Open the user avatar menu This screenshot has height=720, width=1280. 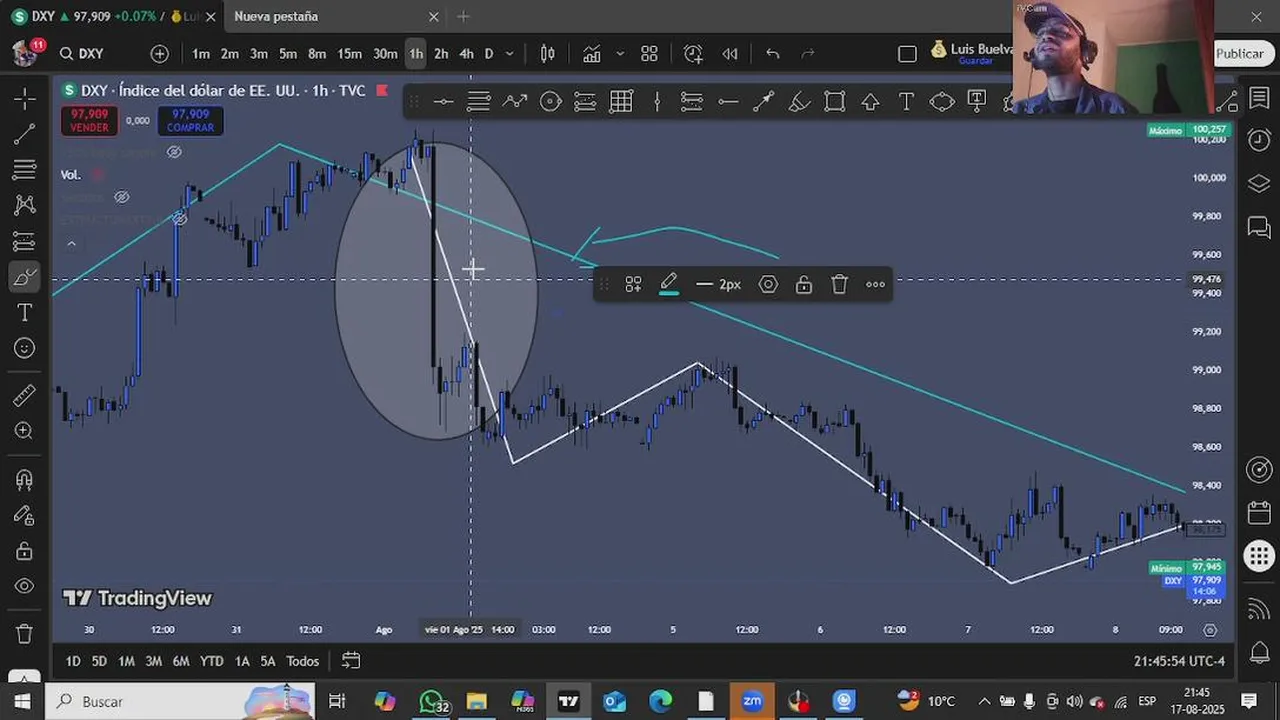point(25,53)
